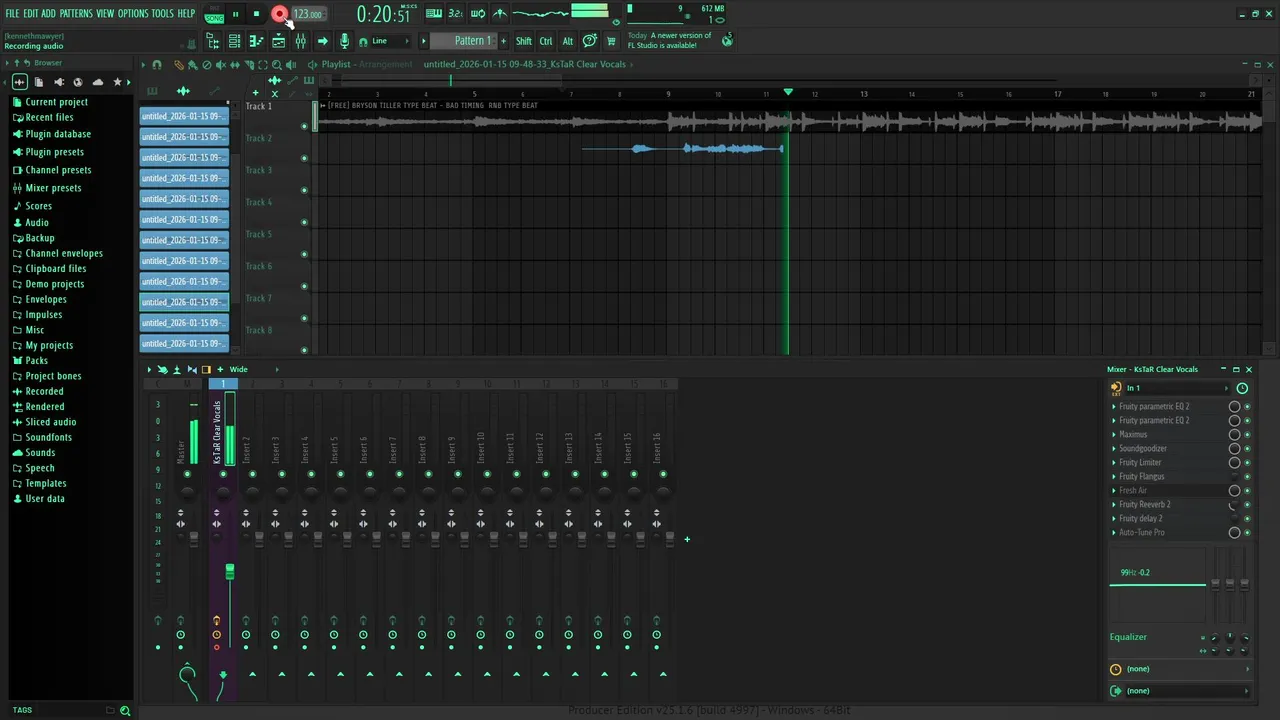Screen dimensions: 1280x720
Task: Click the microphone recording icon
Action: pos(344,41)
